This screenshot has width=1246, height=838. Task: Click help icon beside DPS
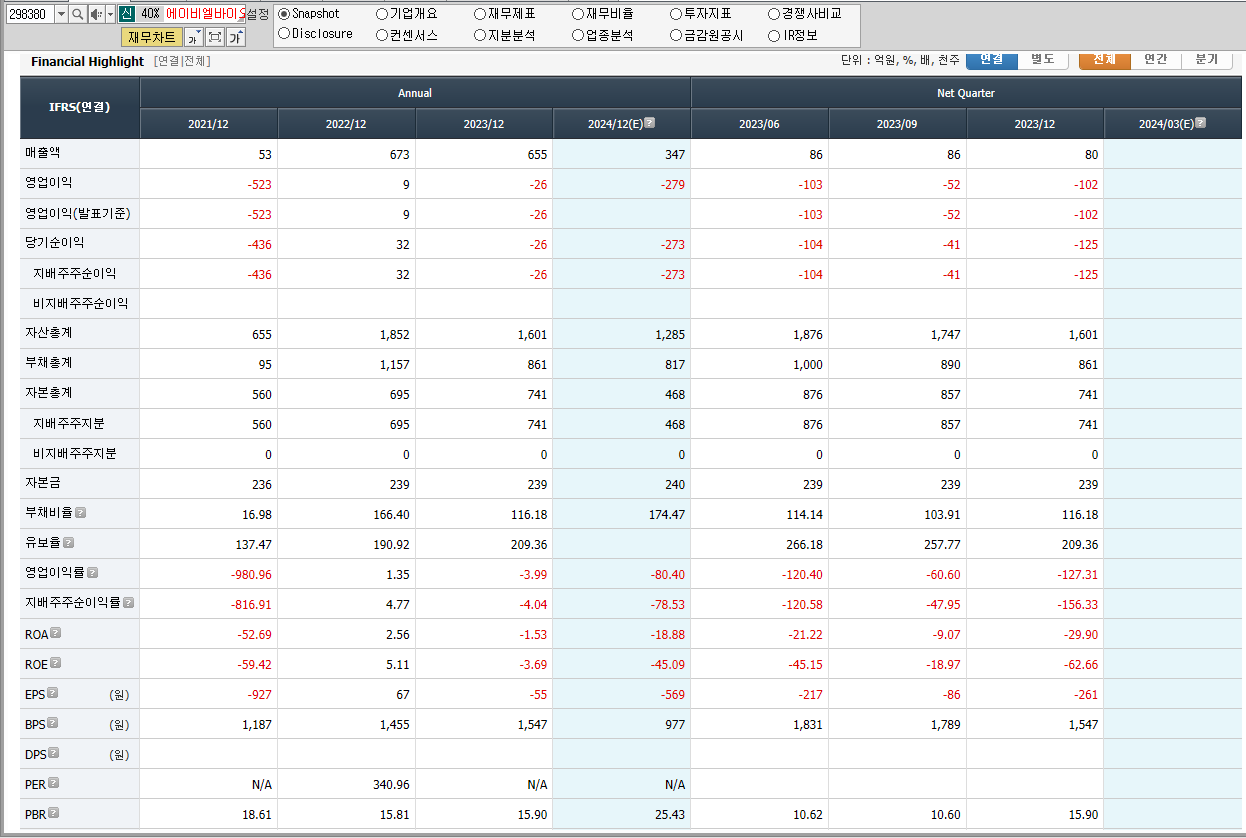(x=54, y=753)
